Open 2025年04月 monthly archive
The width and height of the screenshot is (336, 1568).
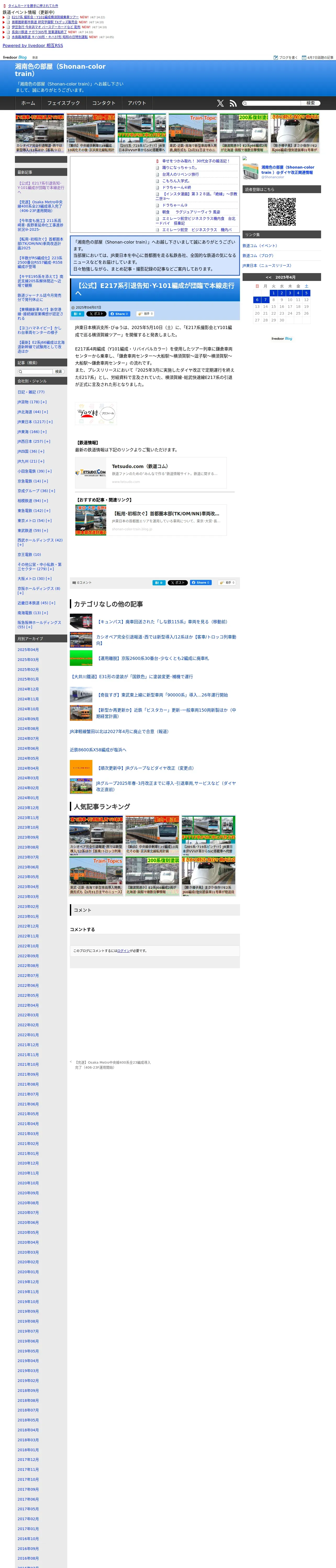(28, 649)
